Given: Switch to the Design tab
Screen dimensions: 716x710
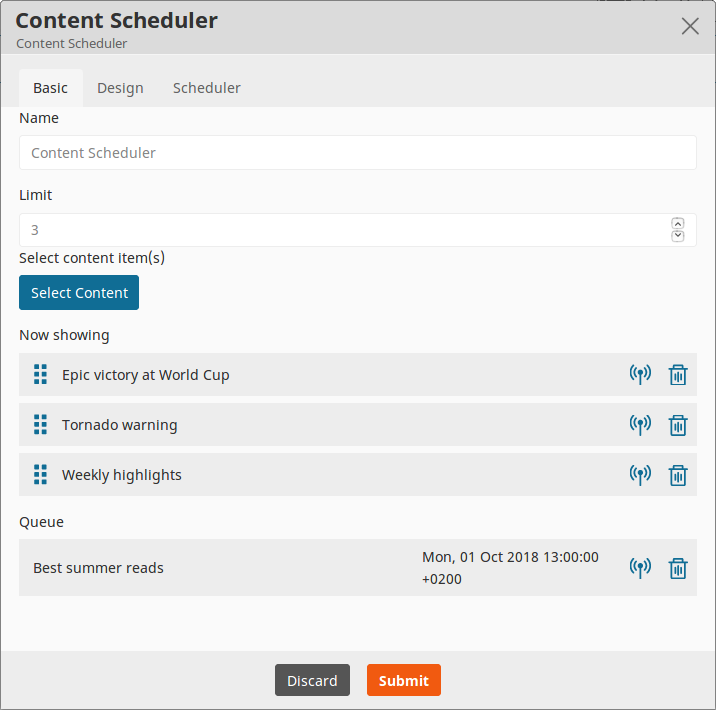Looking at the screenshot, I should pos(120,88).
